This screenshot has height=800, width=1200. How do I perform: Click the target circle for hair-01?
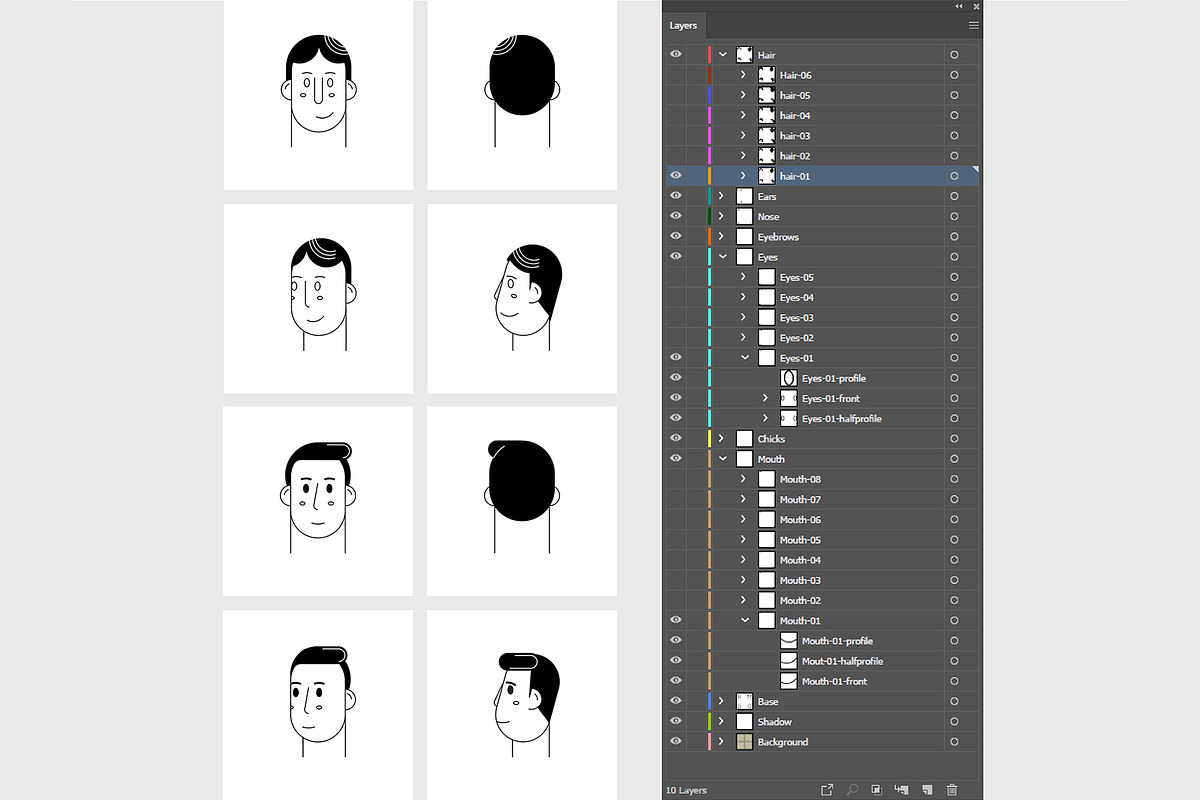tap(954, 176)
